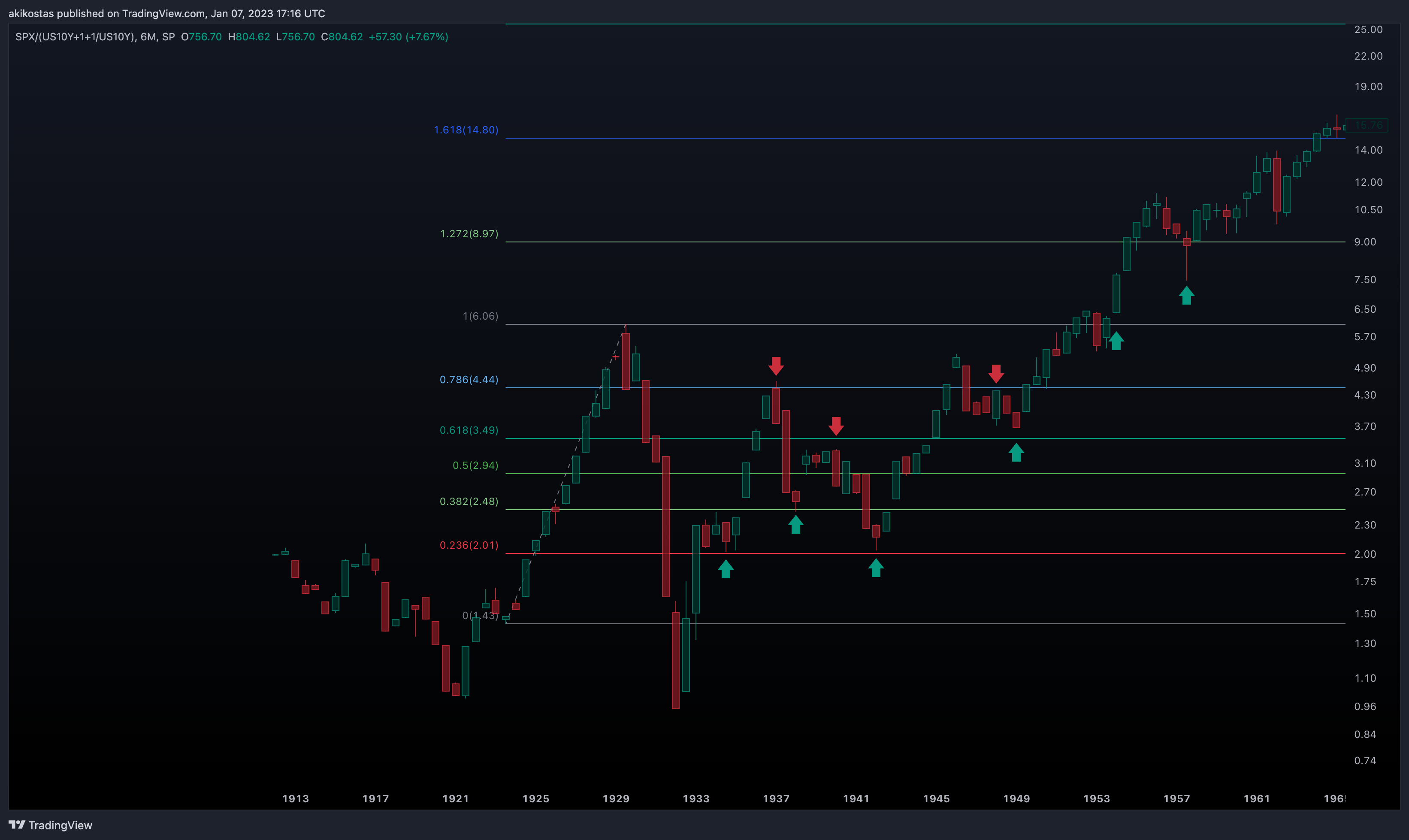
Task: Click 3.70 on the price axis
Action: [x=1365, y=427]
